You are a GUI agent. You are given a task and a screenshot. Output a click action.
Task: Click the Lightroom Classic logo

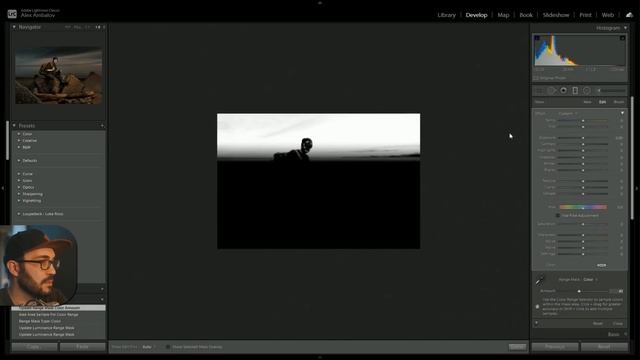pos(12,14)
